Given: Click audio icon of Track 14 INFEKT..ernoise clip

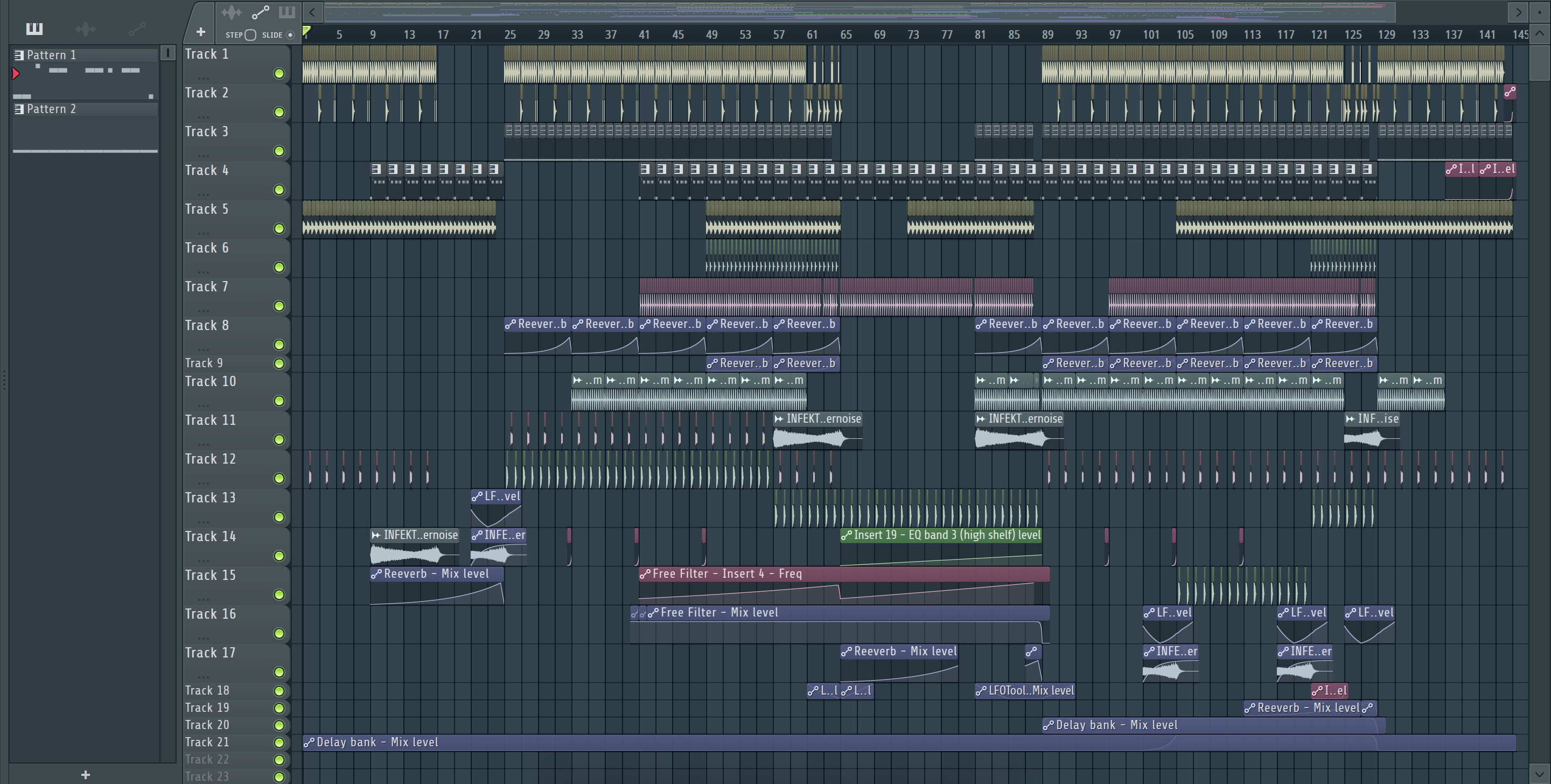Looking at the screenshot, I should (x=376, y=535).
